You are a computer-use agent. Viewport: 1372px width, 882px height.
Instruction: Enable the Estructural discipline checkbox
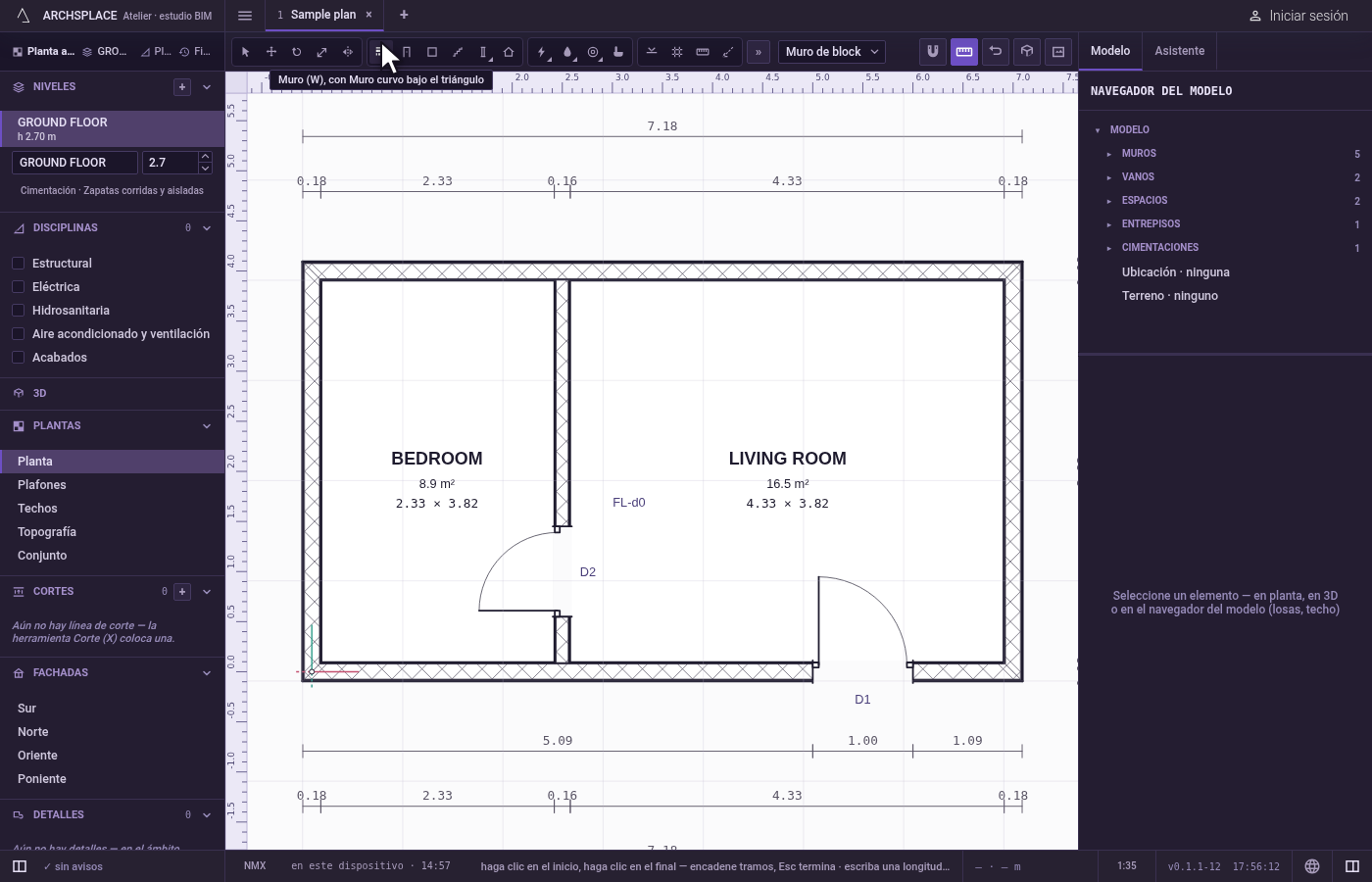(x=18, y=264)
